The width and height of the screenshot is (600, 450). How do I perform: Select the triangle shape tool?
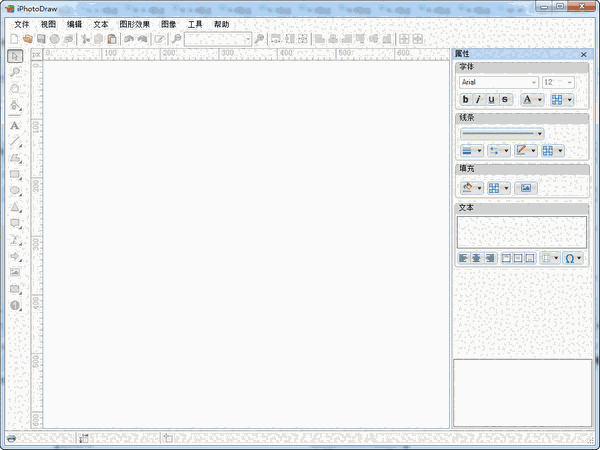pyautogui.click(x=15, y=207)
